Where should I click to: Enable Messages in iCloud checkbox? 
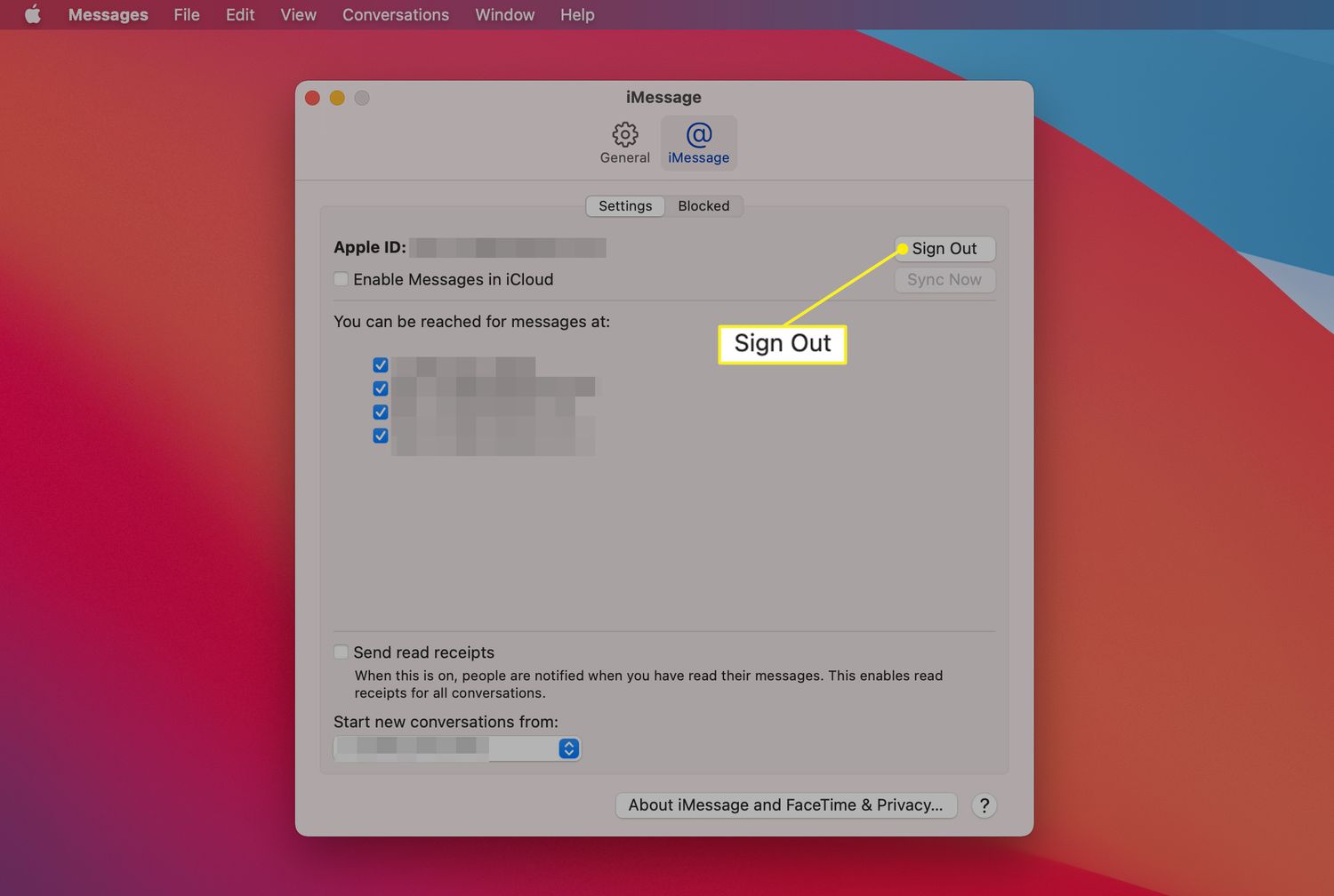(x=341, y=279)
